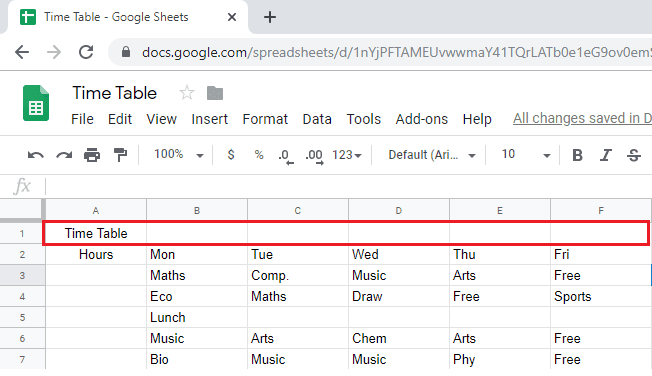Select column F header

click(601, 210)
